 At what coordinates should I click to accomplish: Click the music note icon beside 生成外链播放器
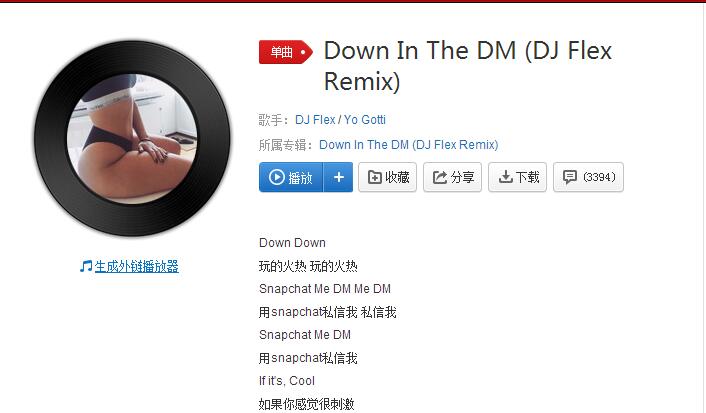(x=86, y=266)
